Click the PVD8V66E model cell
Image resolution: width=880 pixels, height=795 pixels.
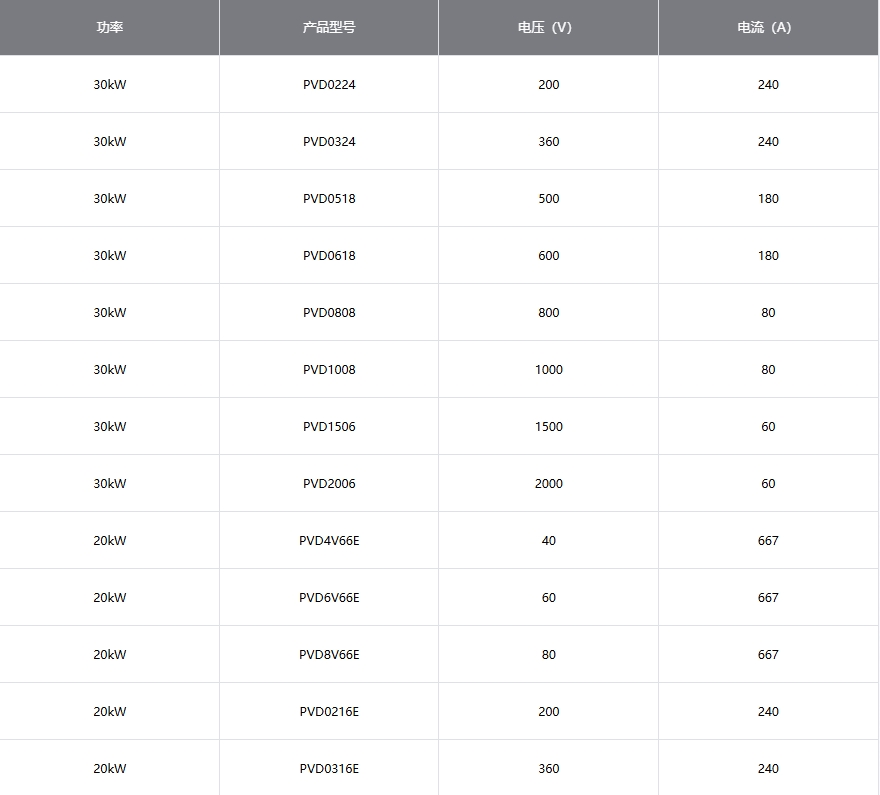point(329,655)
